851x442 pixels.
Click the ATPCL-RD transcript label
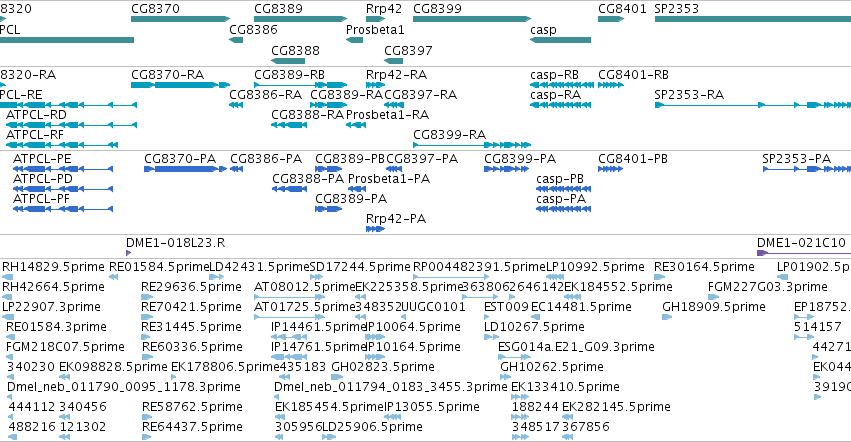[36, 115]
